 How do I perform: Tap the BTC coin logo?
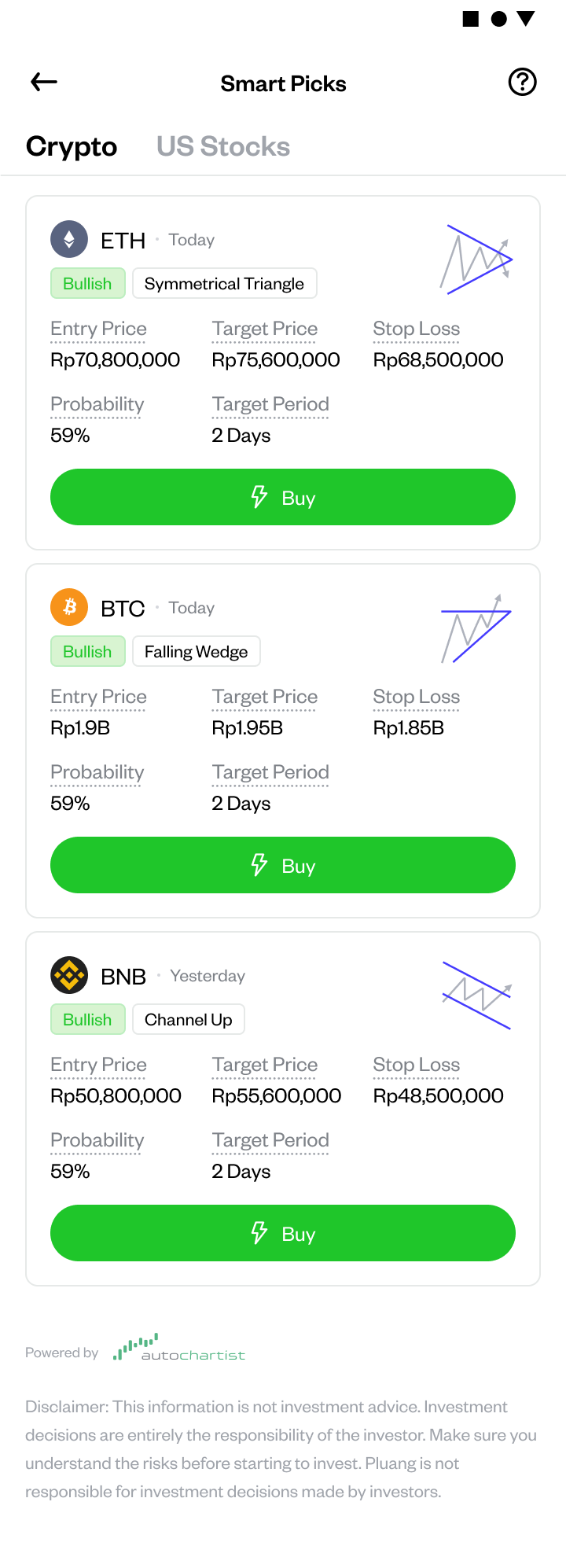(x=69, y=607)
